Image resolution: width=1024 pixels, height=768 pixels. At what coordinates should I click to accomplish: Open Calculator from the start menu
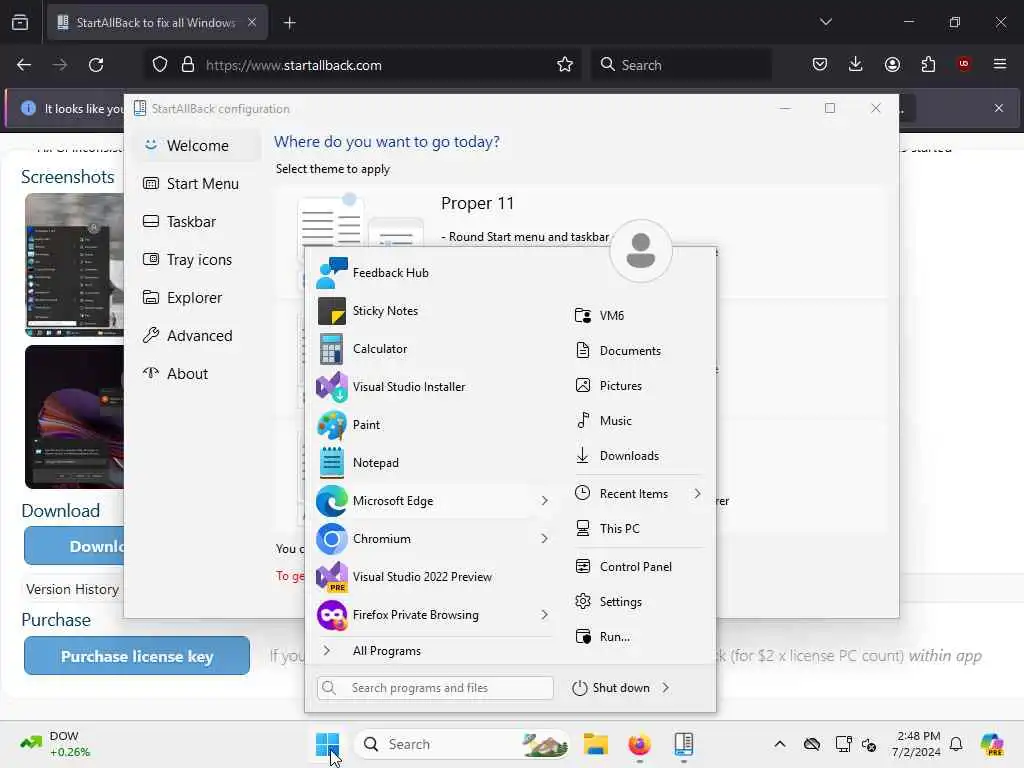tap(432, 349)
